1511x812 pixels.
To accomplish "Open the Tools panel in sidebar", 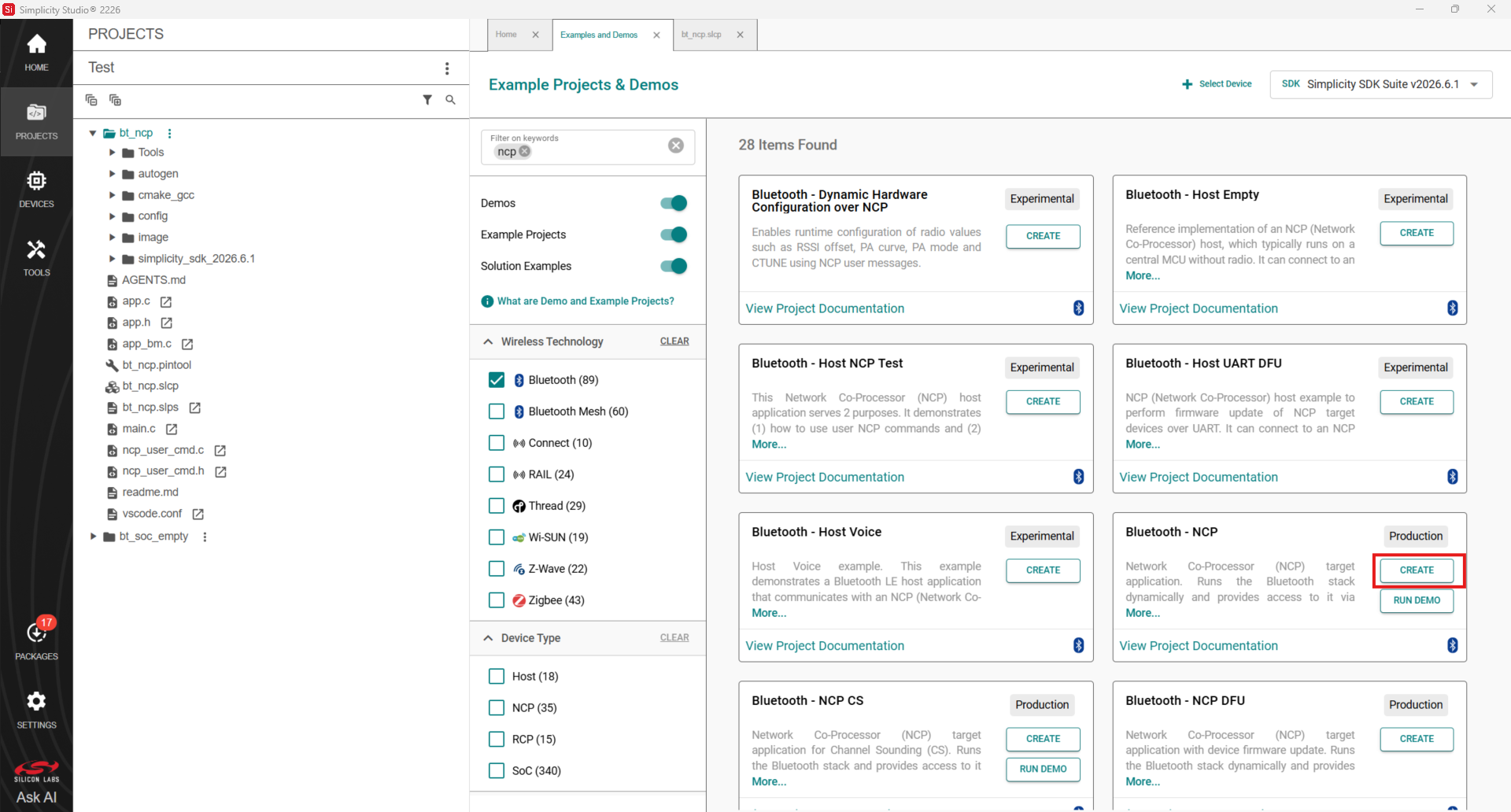I will [36, 258].
